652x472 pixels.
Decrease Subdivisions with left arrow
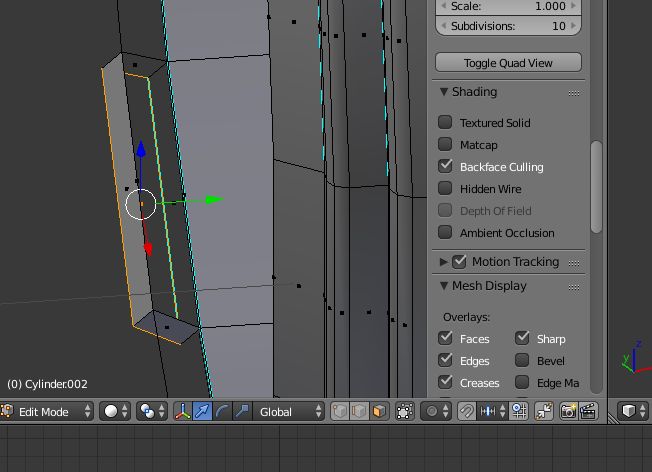pyautogui.click(x=443, y=26)
